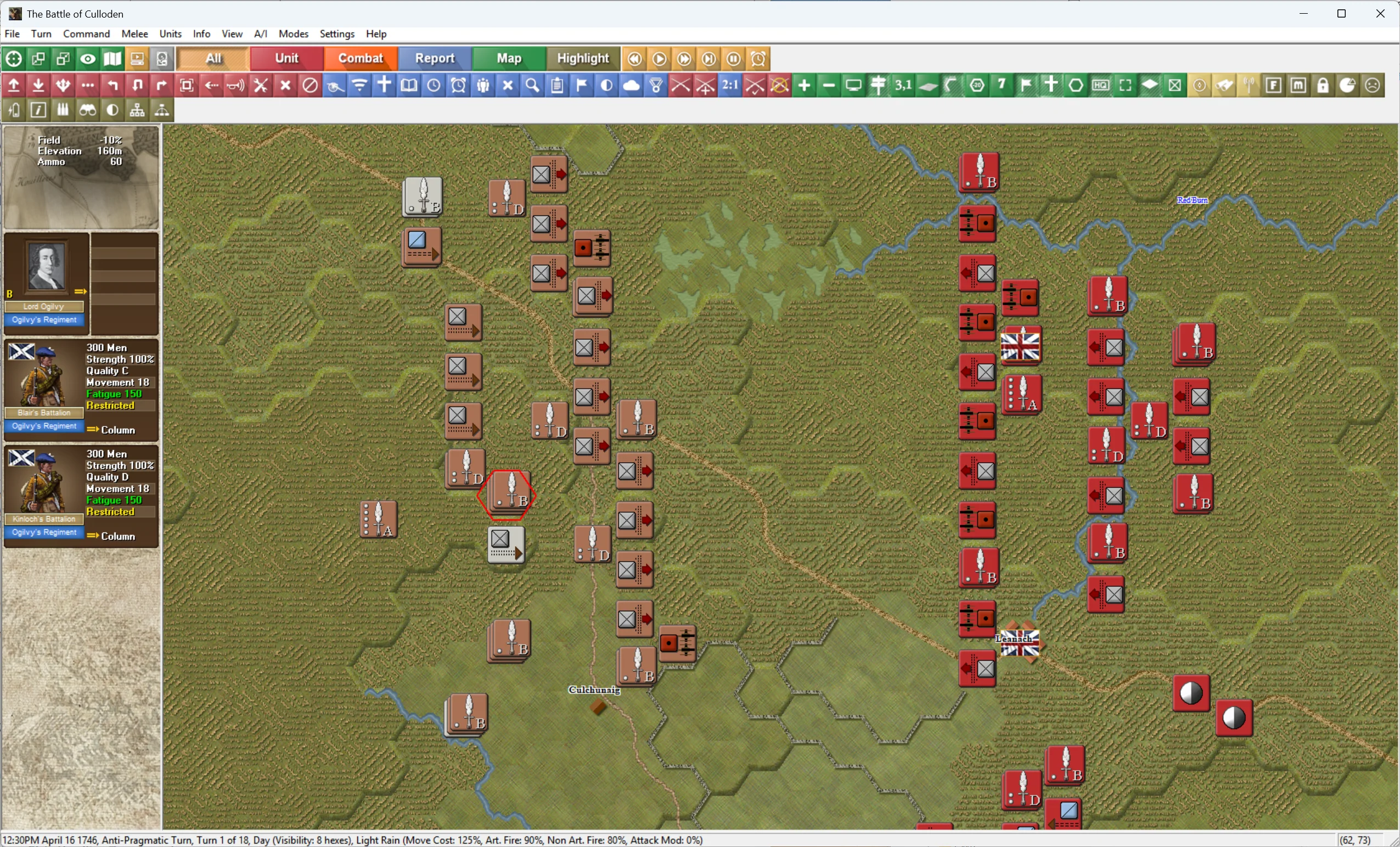
Task: Click the blue cannon artillery icon
Action: pyautogui.click(x=335, y=86)
